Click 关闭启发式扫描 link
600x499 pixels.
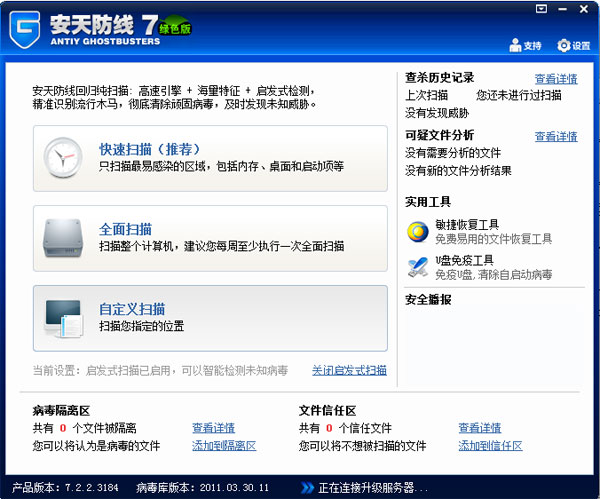pyautogui.click(x=349, y=370)
